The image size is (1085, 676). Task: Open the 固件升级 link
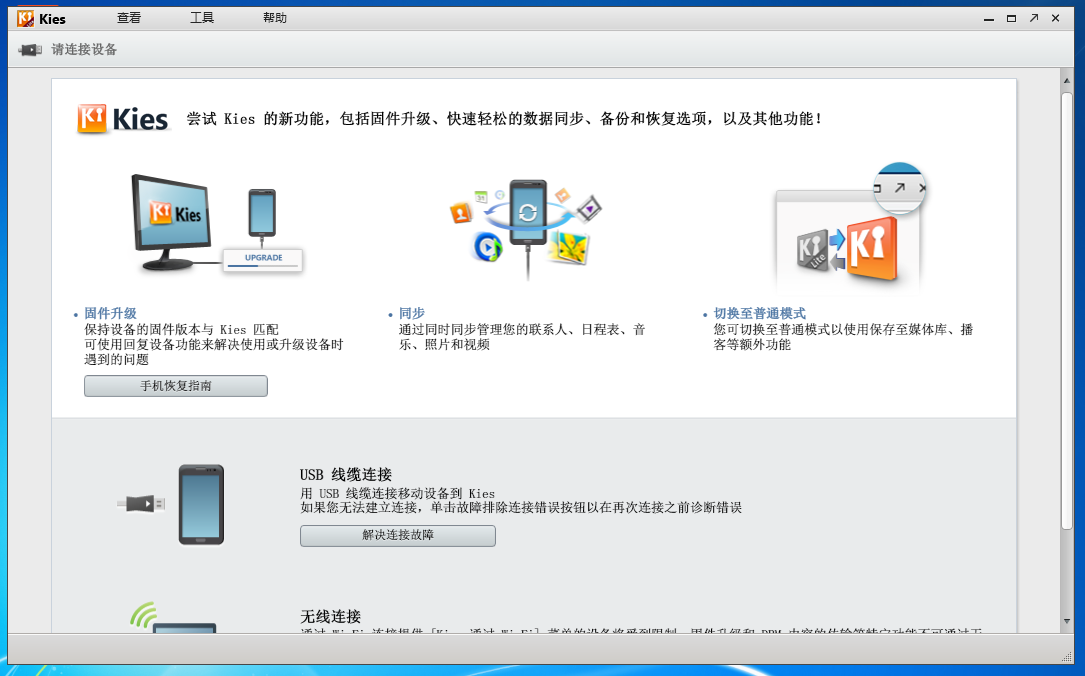(111, 313)
